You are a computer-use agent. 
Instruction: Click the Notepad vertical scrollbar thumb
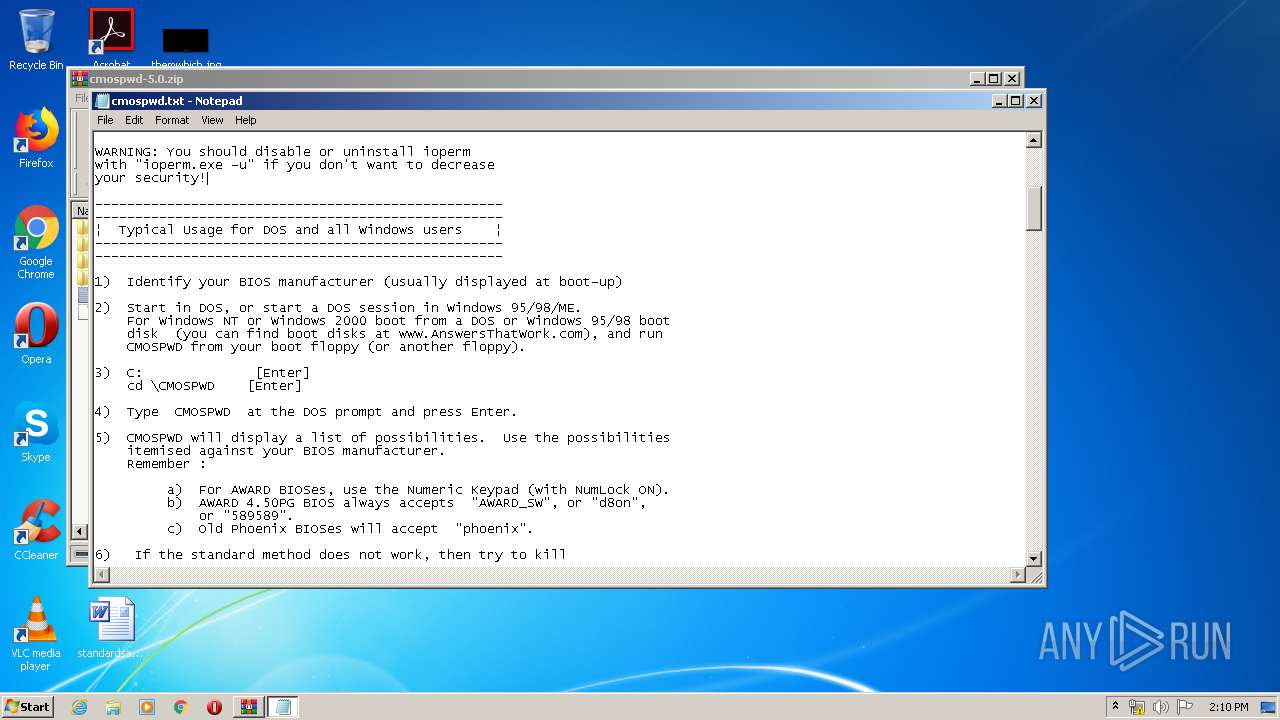click(x=1034, y=208)
